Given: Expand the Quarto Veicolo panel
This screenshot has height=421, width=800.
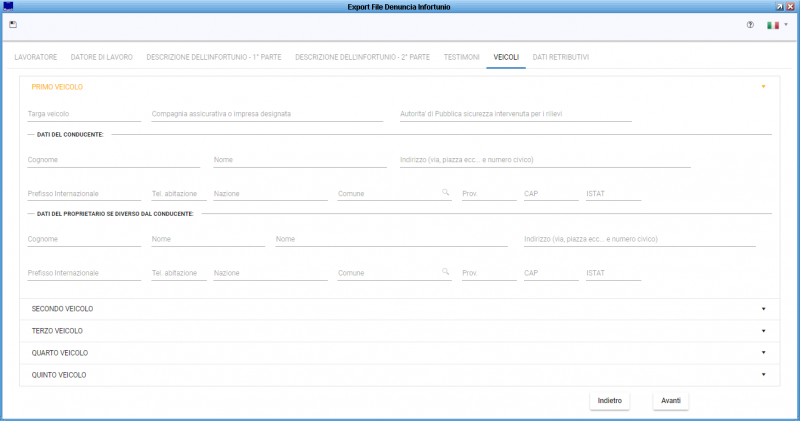Looking at the screenshot, I should [763, 353].
